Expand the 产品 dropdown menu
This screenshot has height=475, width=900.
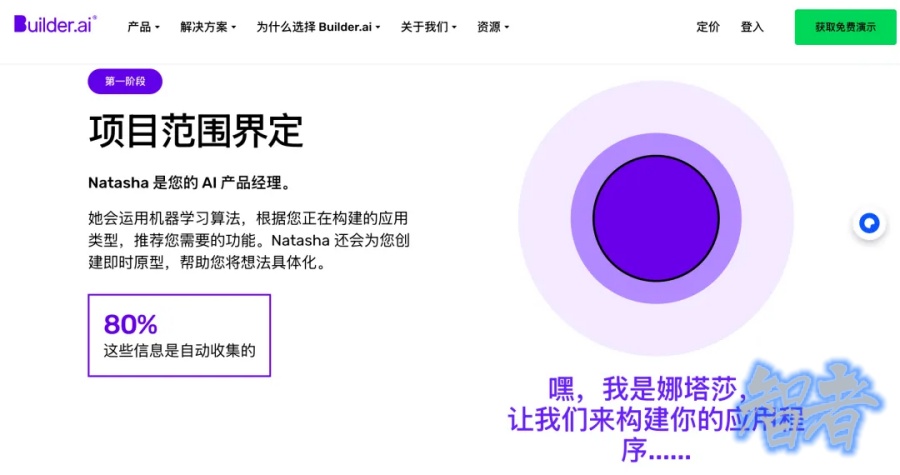click(143, 27)
